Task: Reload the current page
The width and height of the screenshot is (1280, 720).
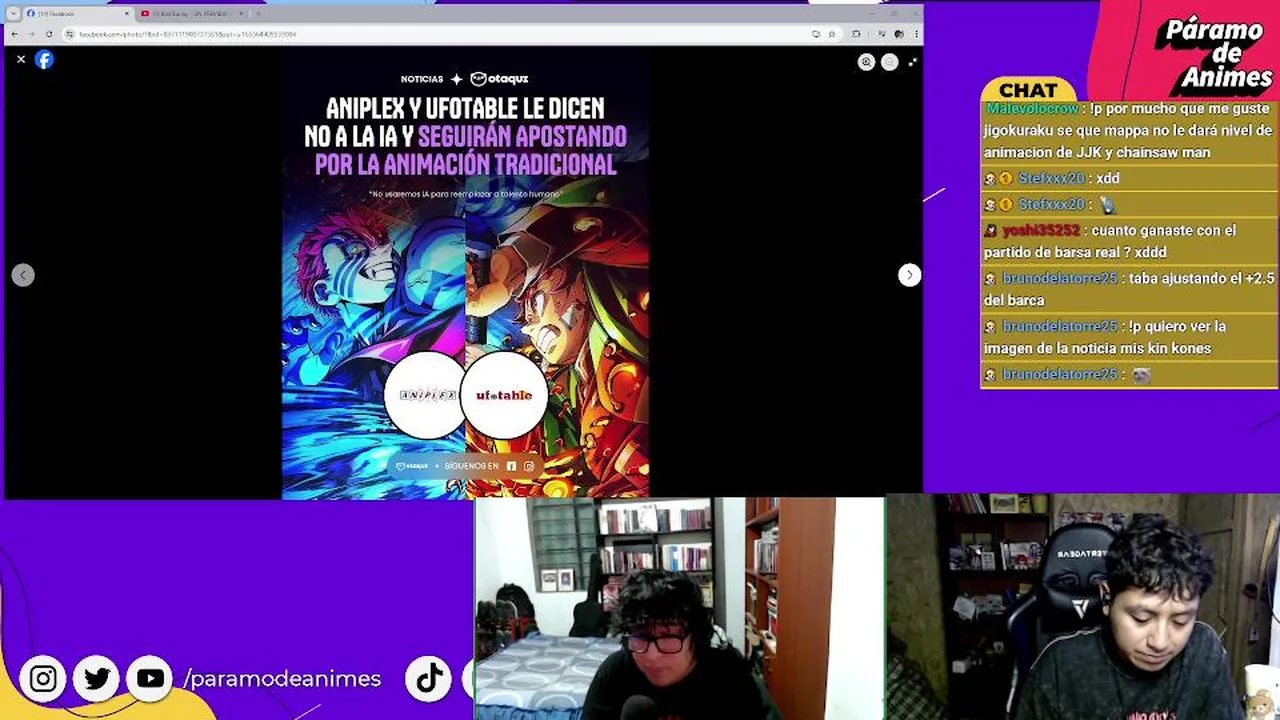Action: click(x=48, y=34)
